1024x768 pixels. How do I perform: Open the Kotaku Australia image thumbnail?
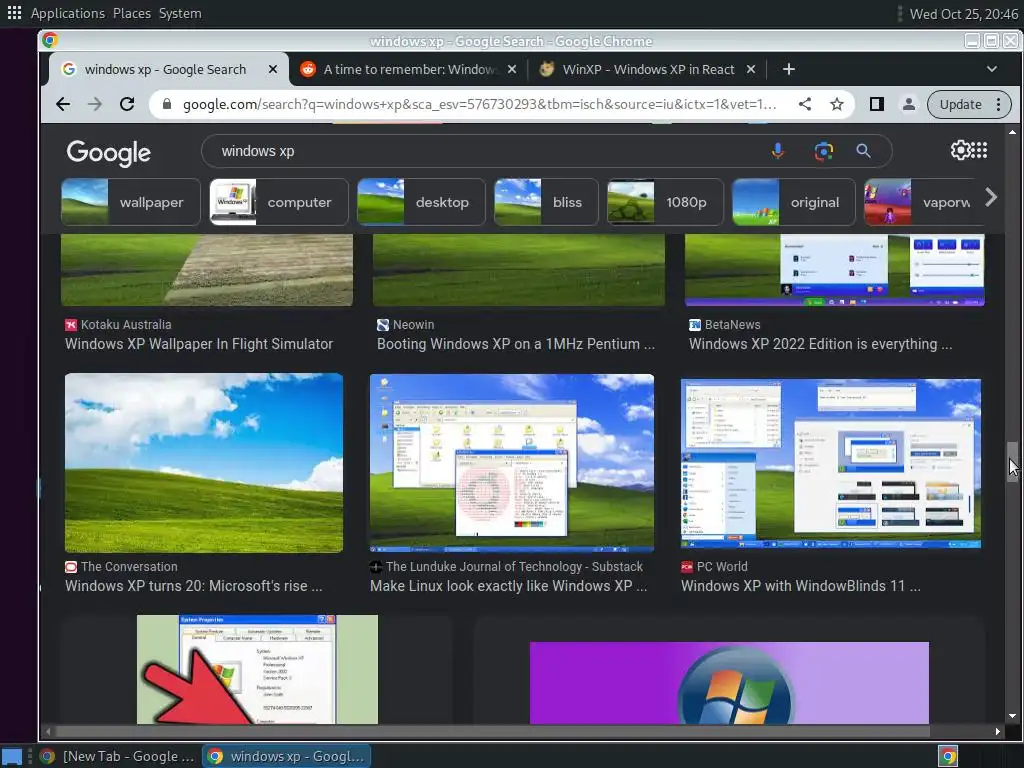207,270
